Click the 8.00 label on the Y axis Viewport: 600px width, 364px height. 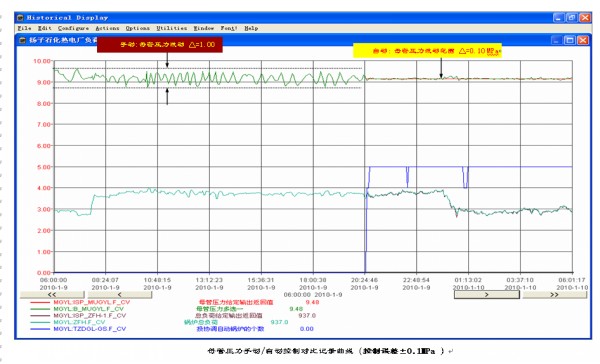(x=43, y=103)
